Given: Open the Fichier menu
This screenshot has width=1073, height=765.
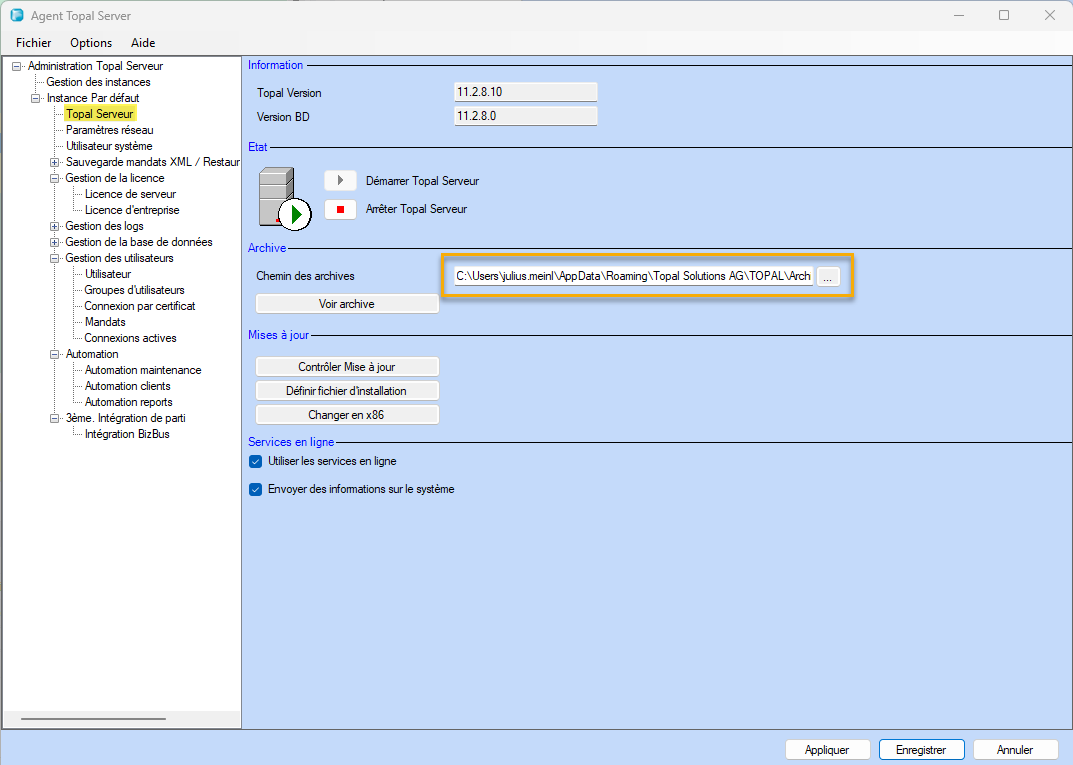Looking at the screenshot, I should click(x=33, y=43).
